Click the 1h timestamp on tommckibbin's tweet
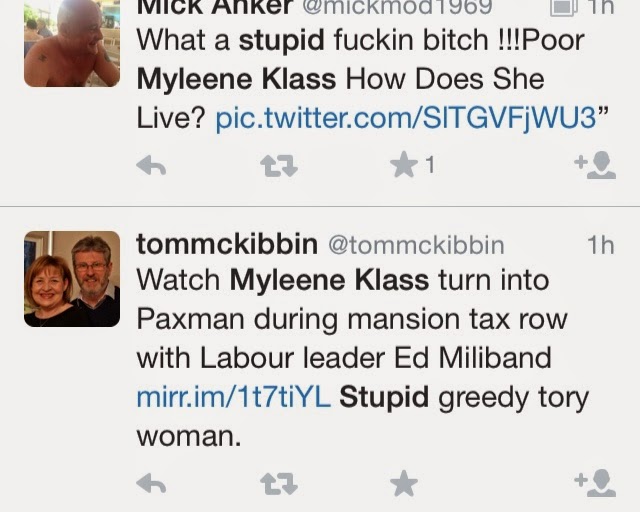Viewport: 640px width, 512px height. tap(601, 245)
